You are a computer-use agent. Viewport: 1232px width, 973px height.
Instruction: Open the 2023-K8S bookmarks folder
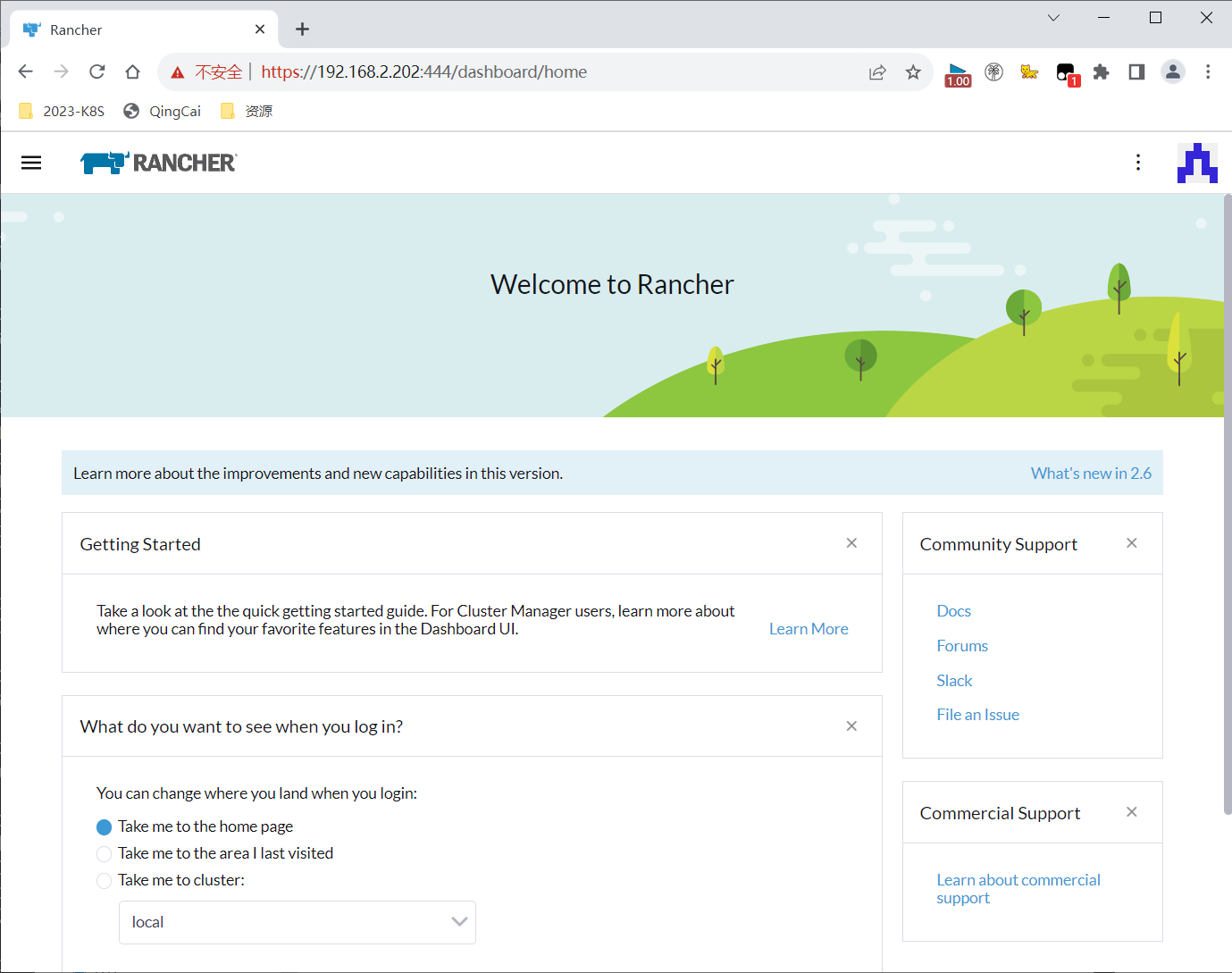coord(63,111)
